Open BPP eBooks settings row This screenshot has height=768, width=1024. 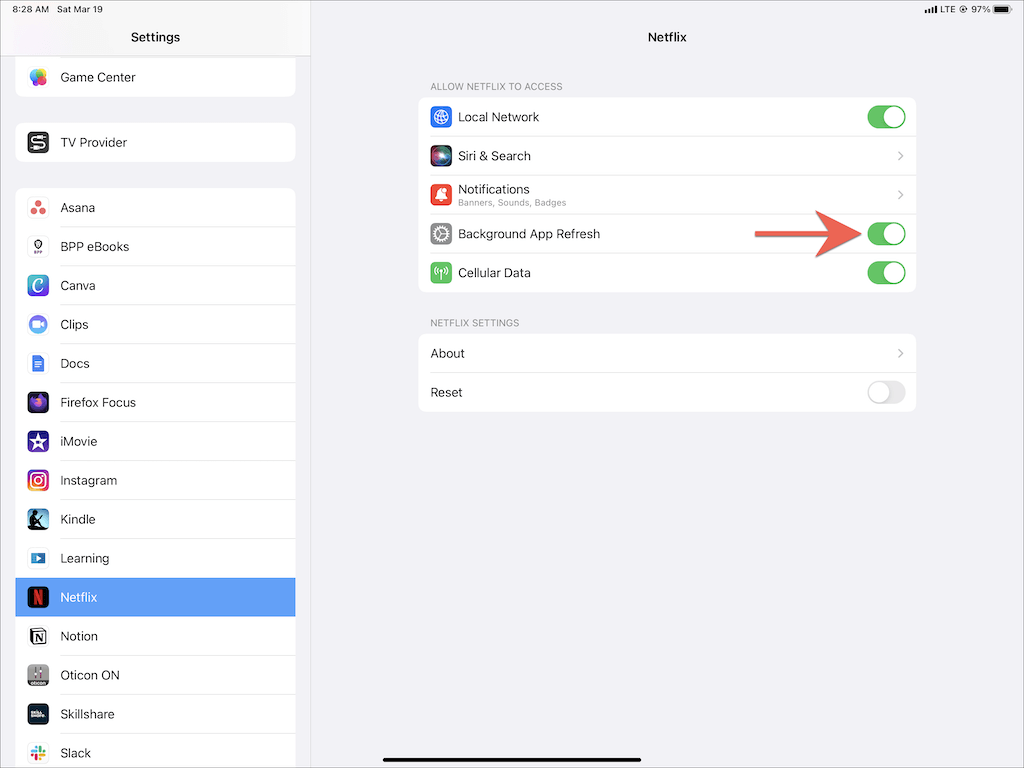point(155,247)
